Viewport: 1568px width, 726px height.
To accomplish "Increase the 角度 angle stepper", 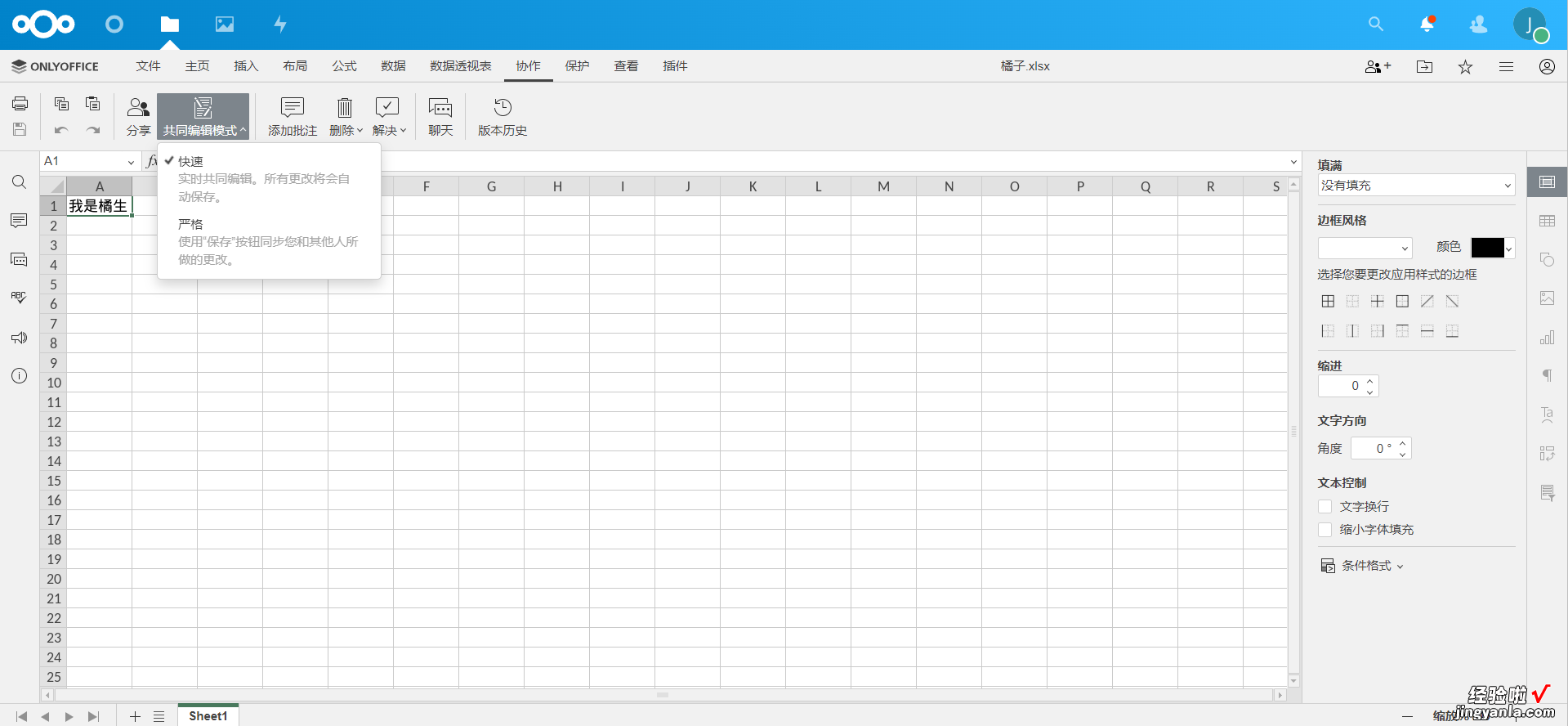I will pyautogui.click(x=1402, y=444).
